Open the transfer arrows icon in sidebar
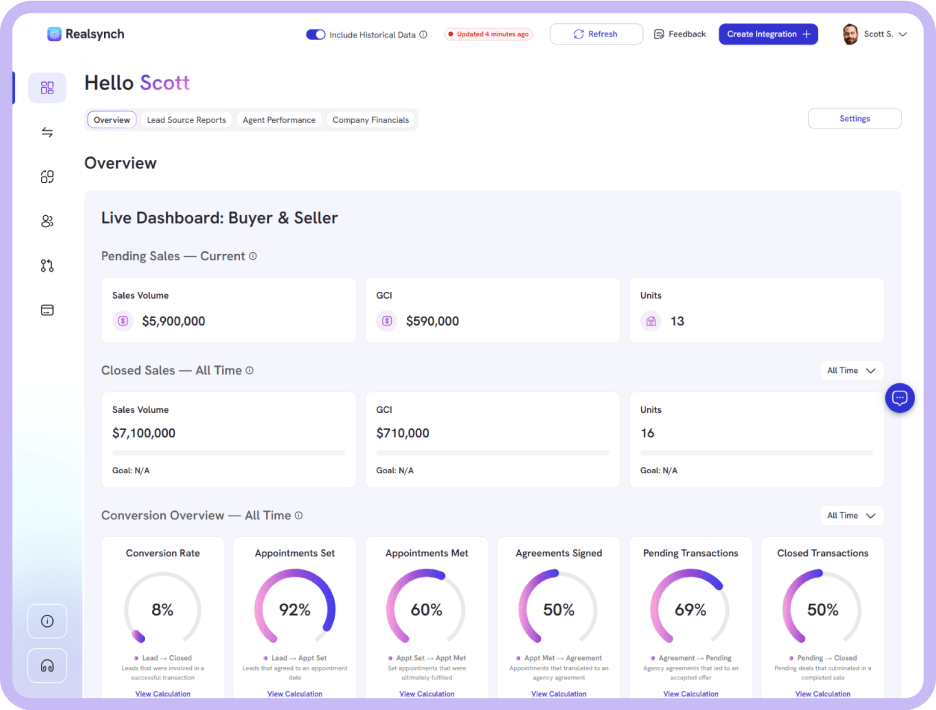 coord(47,132)
